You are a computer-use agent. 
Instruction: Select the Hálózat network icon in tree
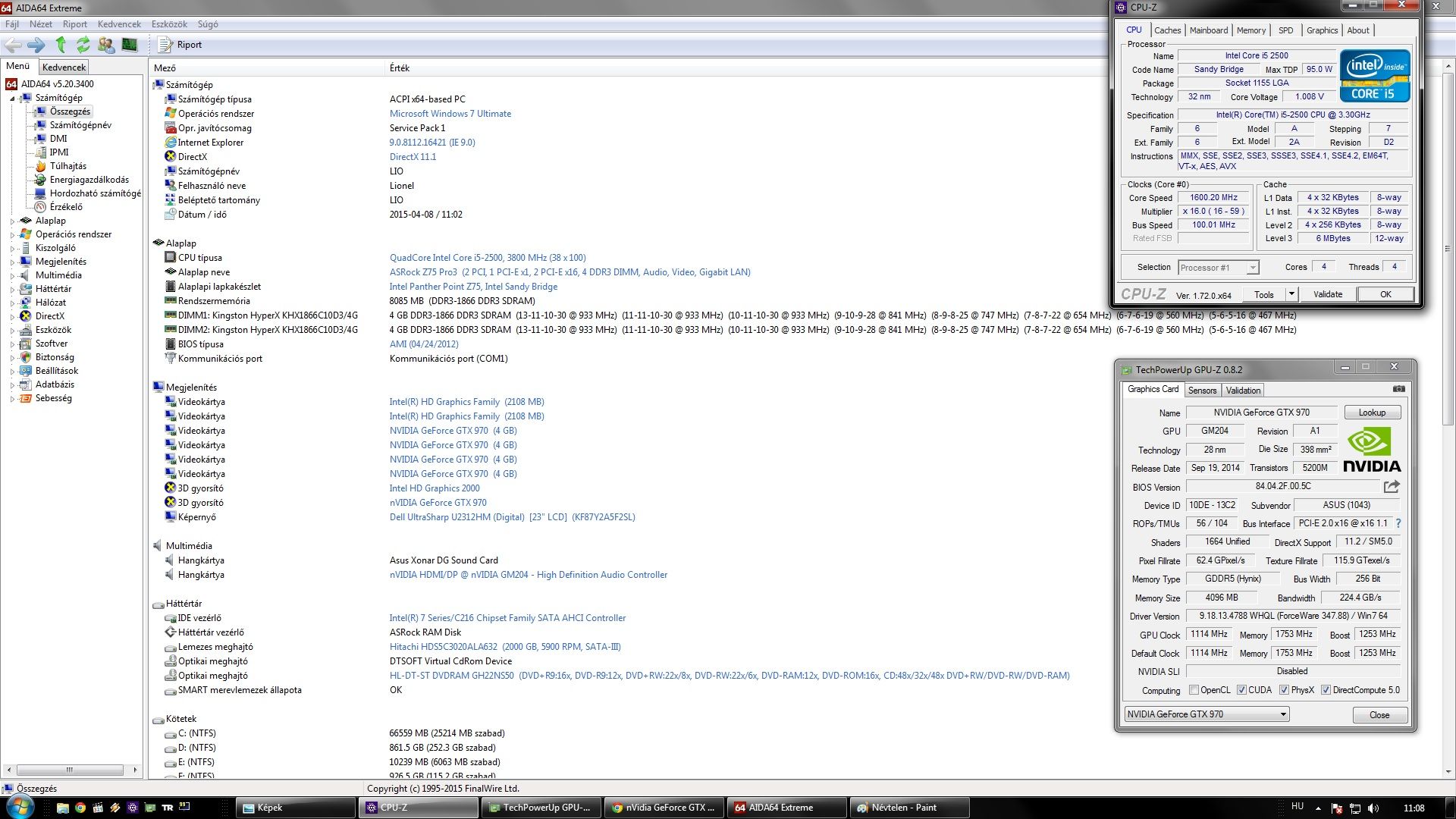tap(26, 303)
